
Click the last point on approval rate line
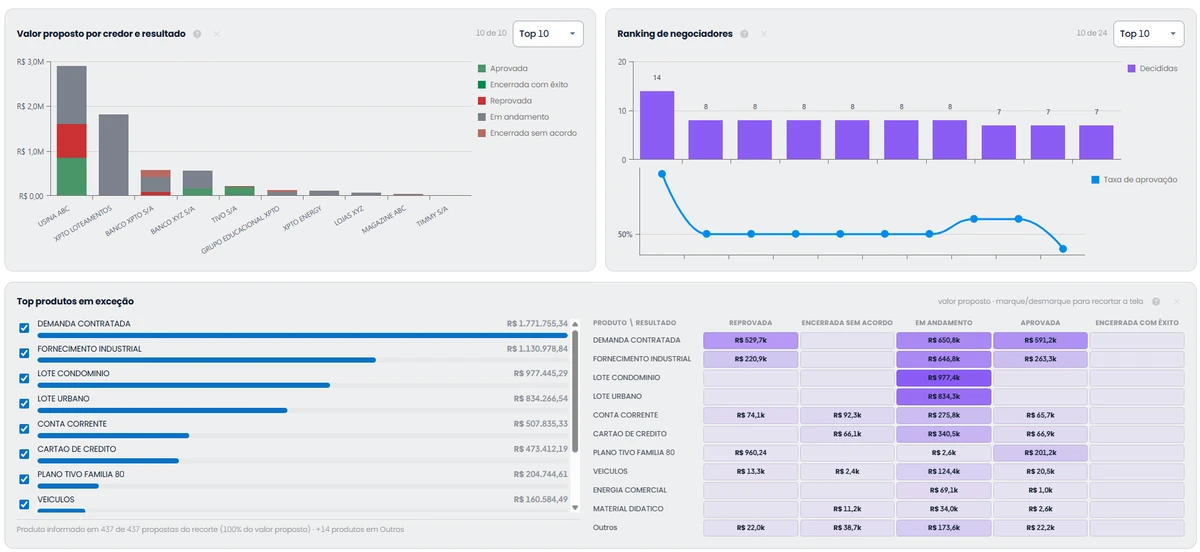[1063, 249]
